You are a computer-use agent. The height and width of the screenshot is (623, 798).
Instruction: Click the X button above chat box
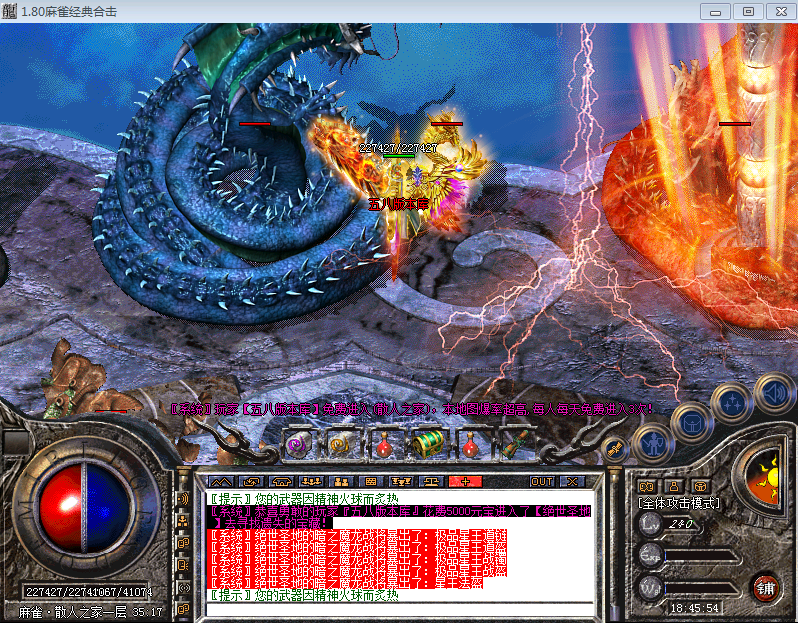(571, 481)
